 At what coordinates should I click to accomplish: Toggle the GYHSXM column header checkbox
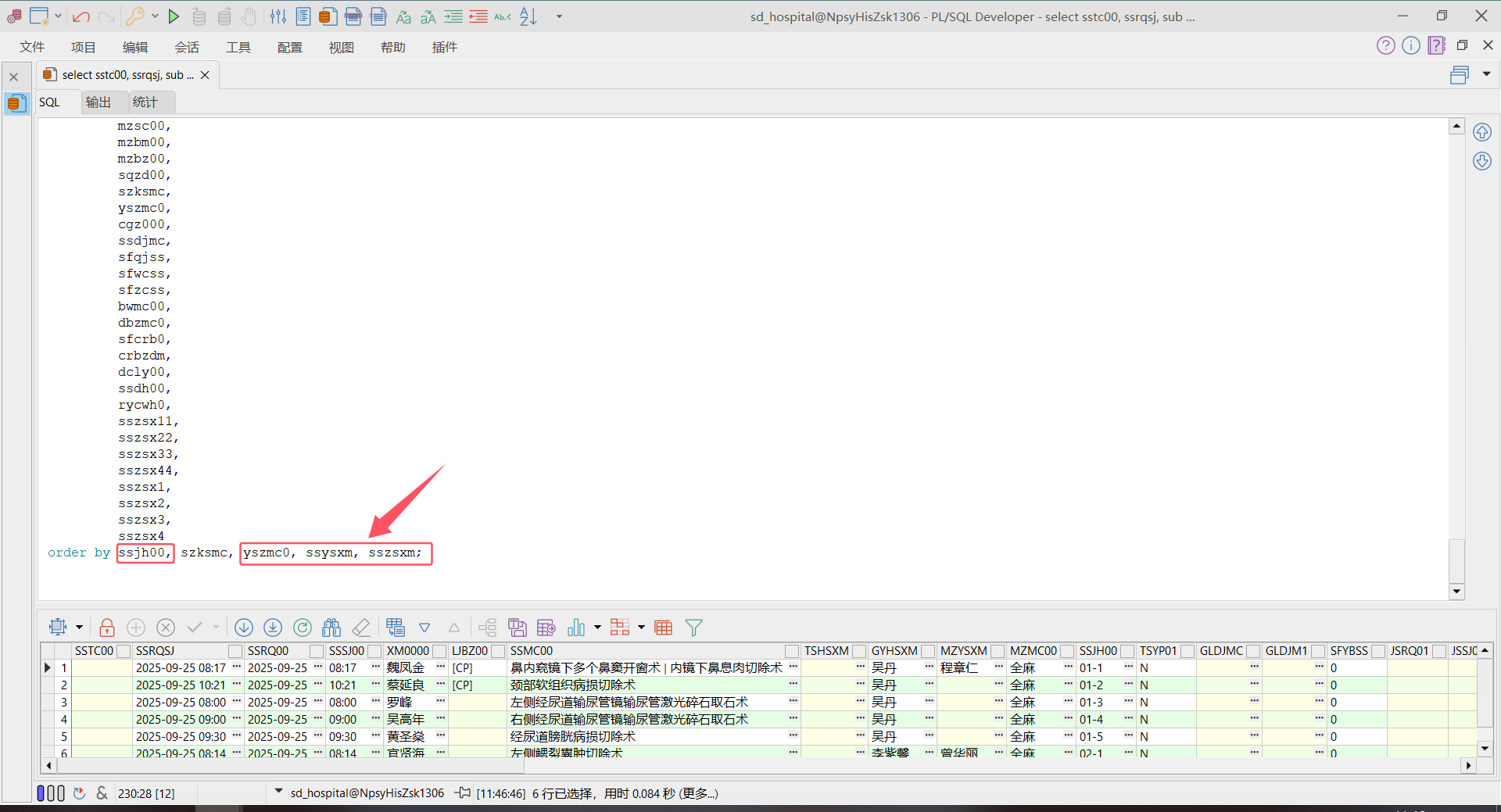coord(928,651)
